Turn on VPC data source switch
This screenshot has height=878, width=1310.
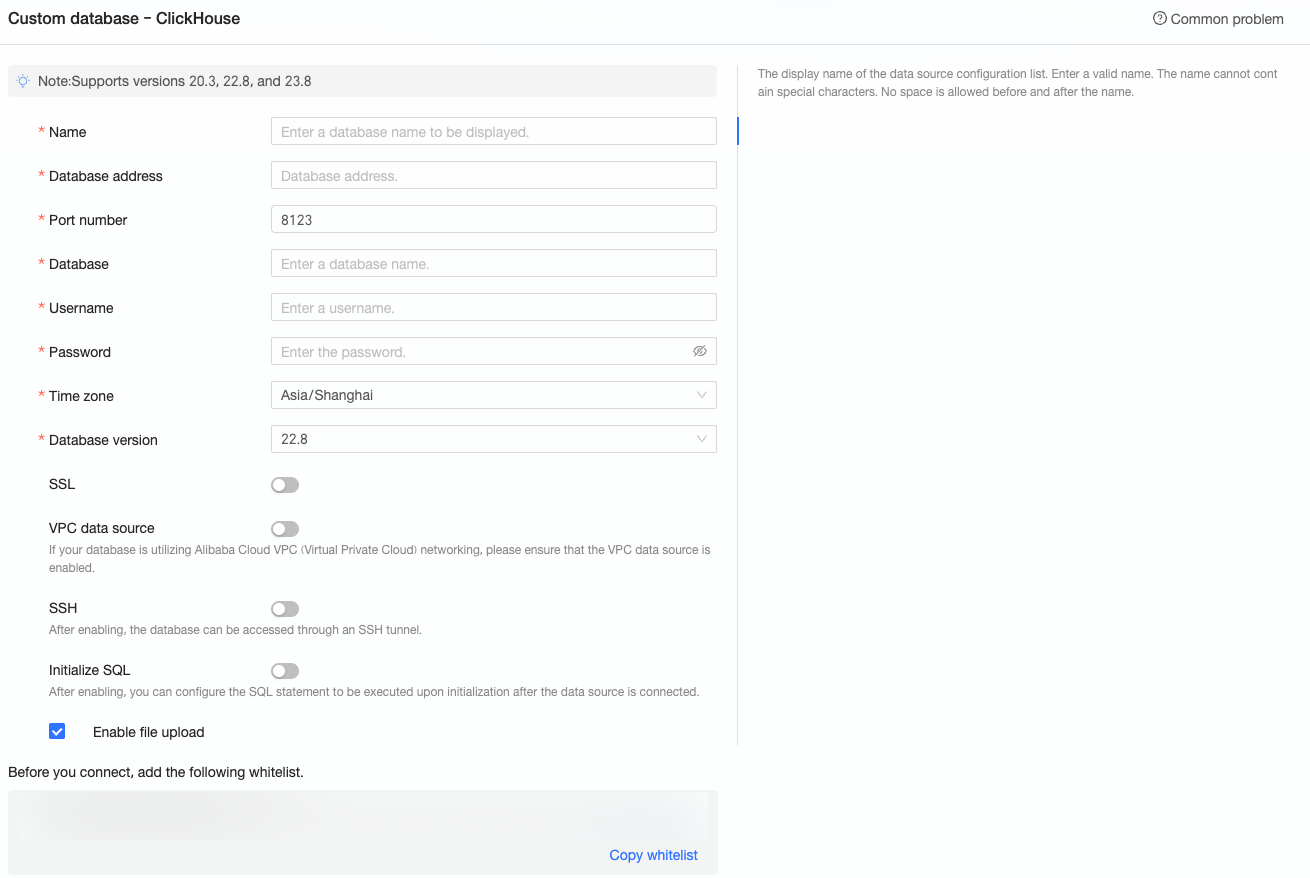pos(285,529)
